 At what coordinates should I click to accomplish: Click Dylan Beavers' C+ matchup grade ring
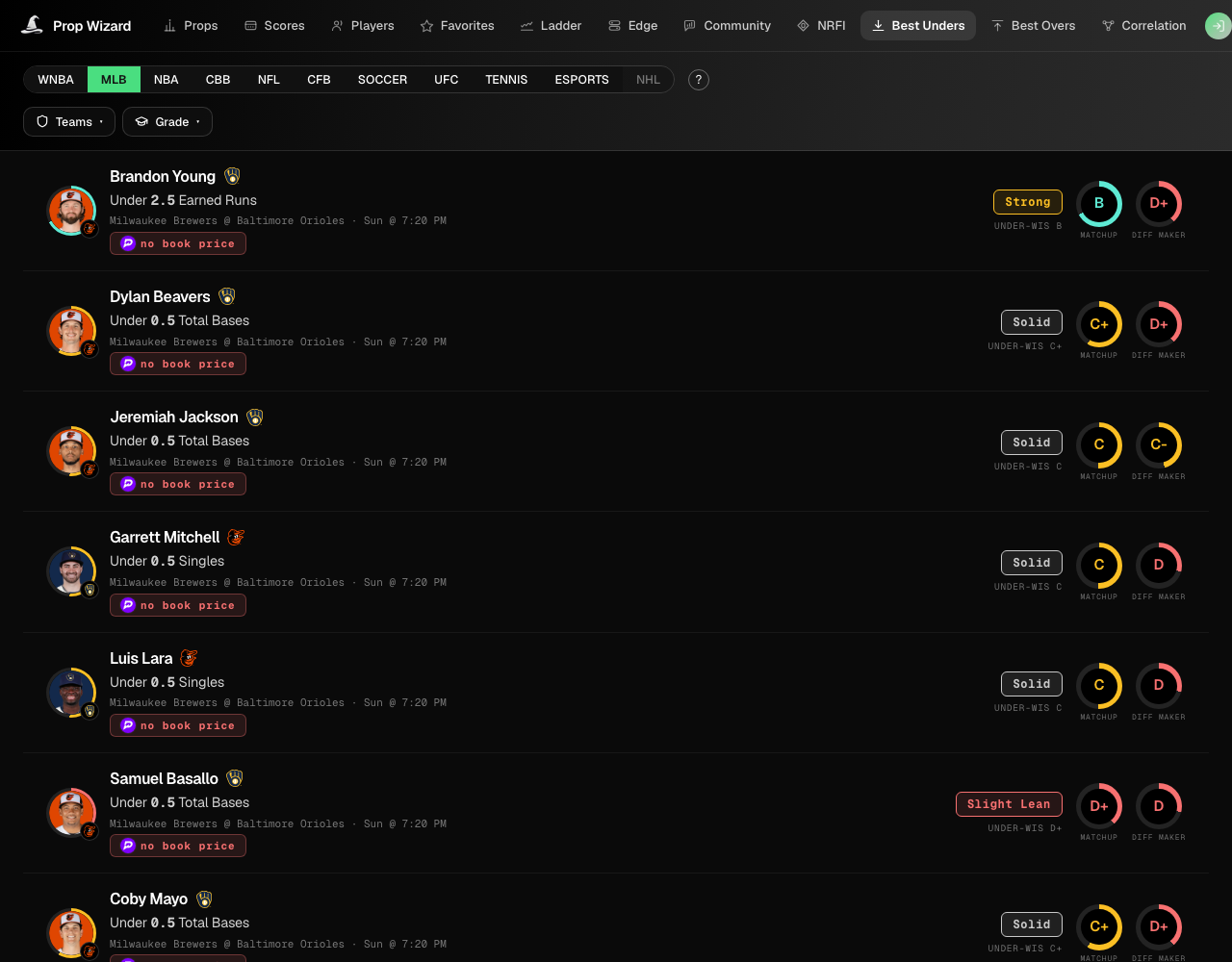click(x=1099, y=324)
